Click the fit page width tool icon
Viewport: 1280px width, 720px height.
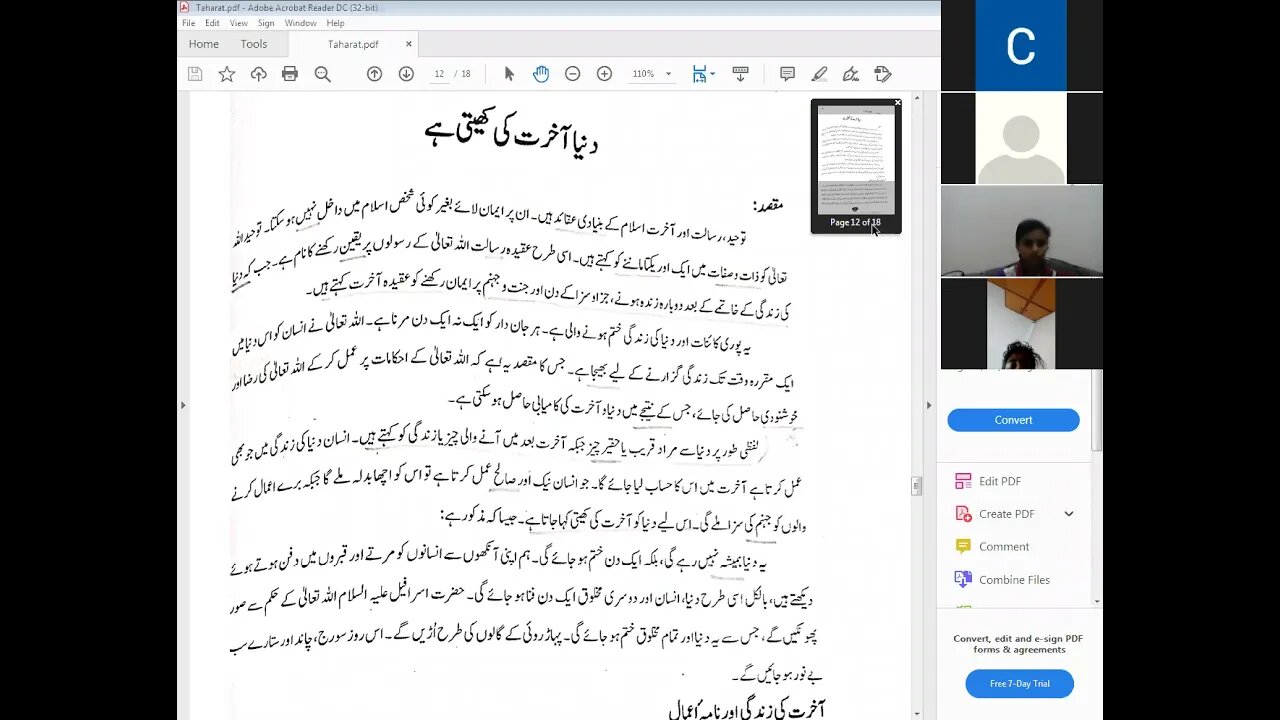pyautogui.click(x=699, y=74)
